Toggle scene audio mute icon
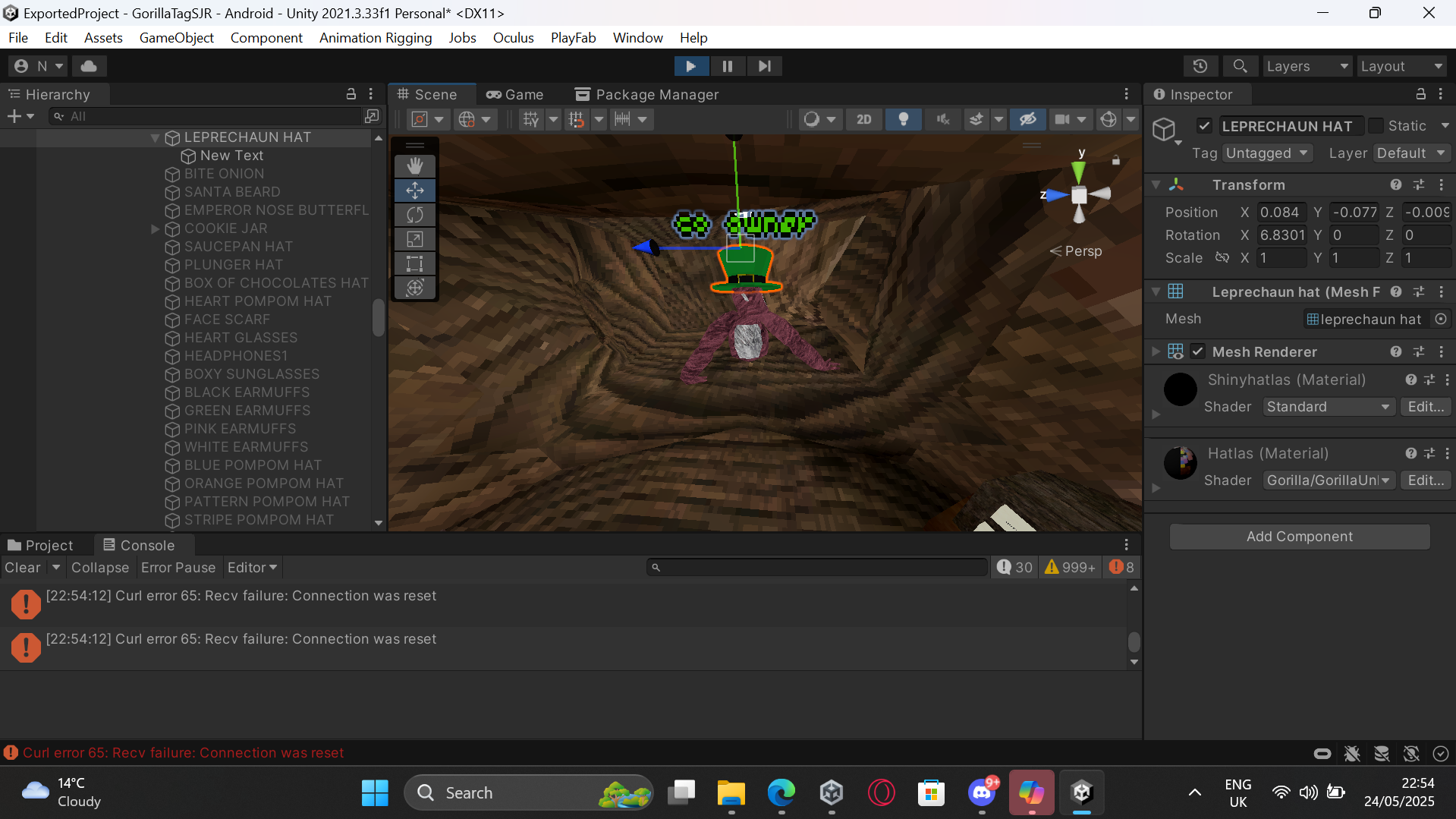Screen dimensions: 1456x819 [943, 119]
